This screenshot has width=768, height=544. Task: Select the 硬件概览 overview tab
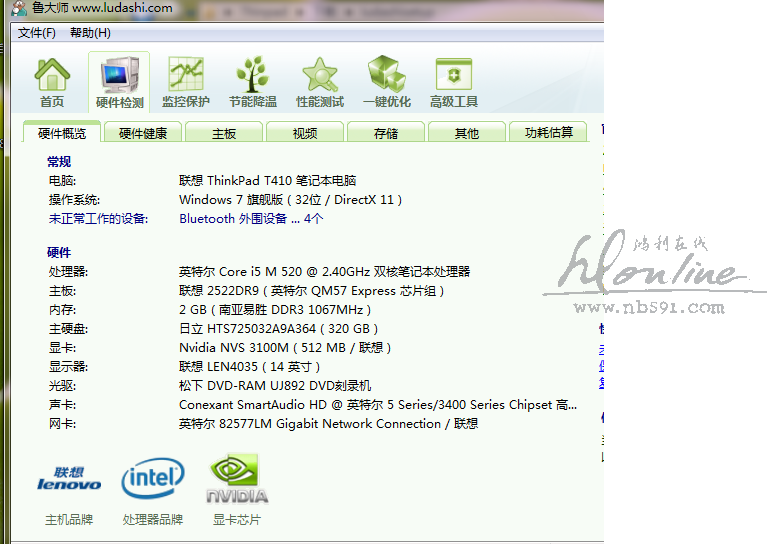point(62,133)
